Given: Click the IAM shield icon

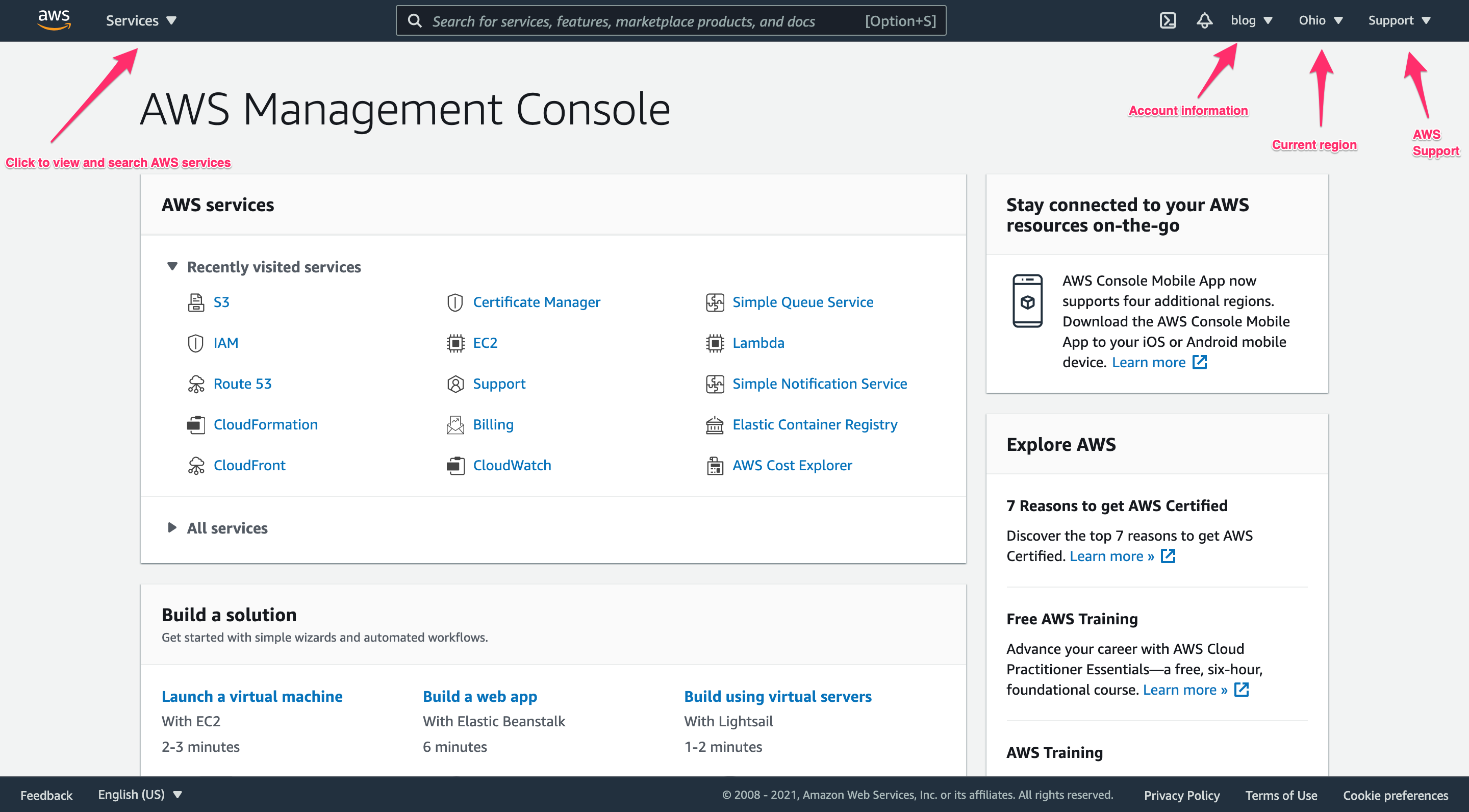Looking at the screenshot, I should tap(195, 343).
